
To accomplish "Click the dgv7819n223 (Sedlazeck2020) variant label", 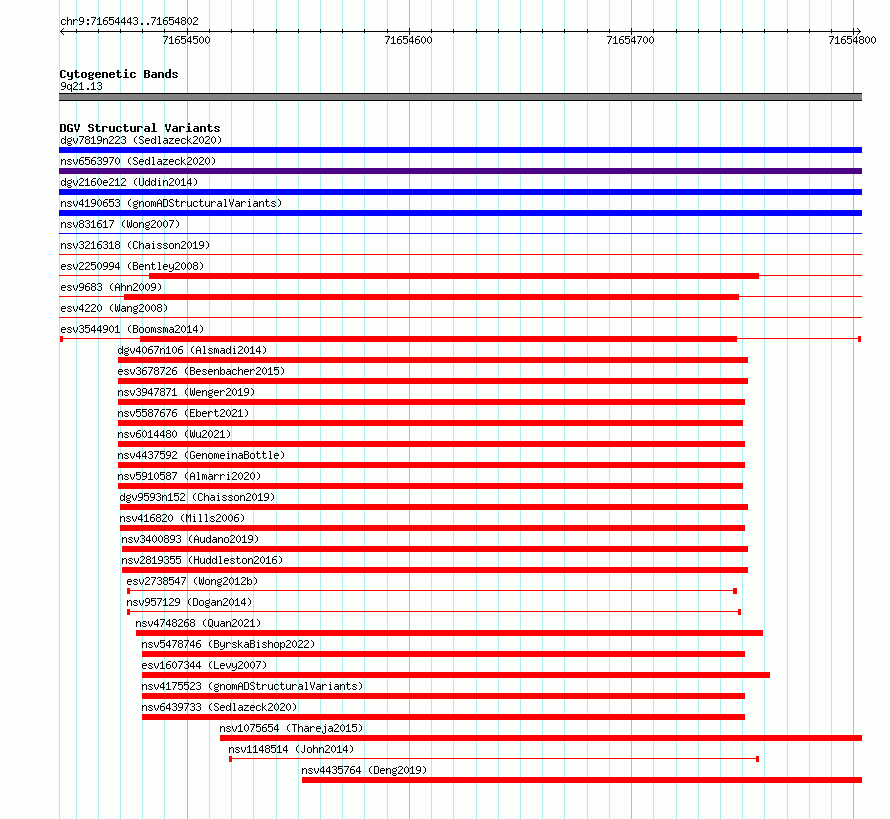I will [x=141, y=140].
